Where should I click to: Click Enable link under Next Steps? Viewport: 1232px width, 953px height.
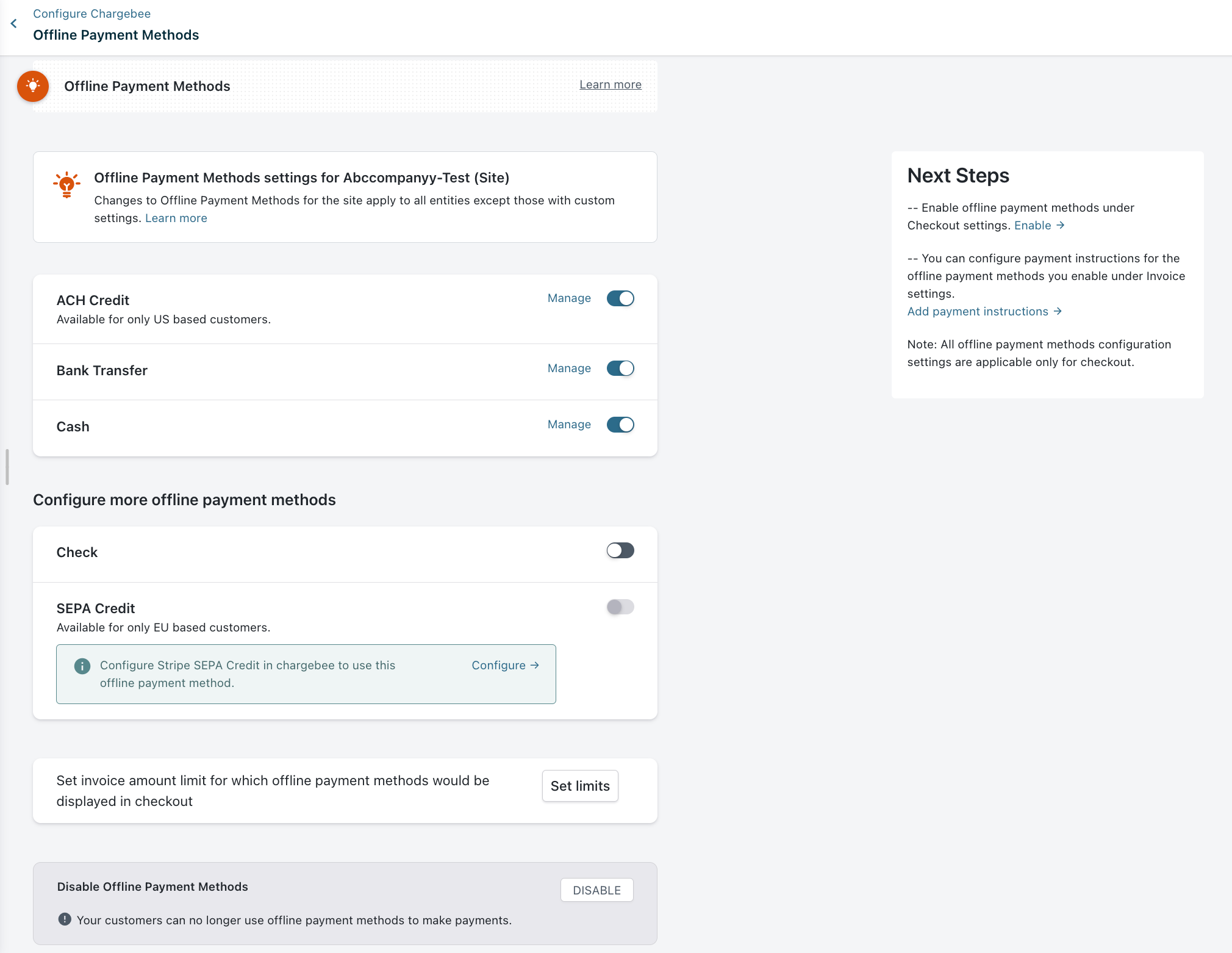coord(1039,226)
